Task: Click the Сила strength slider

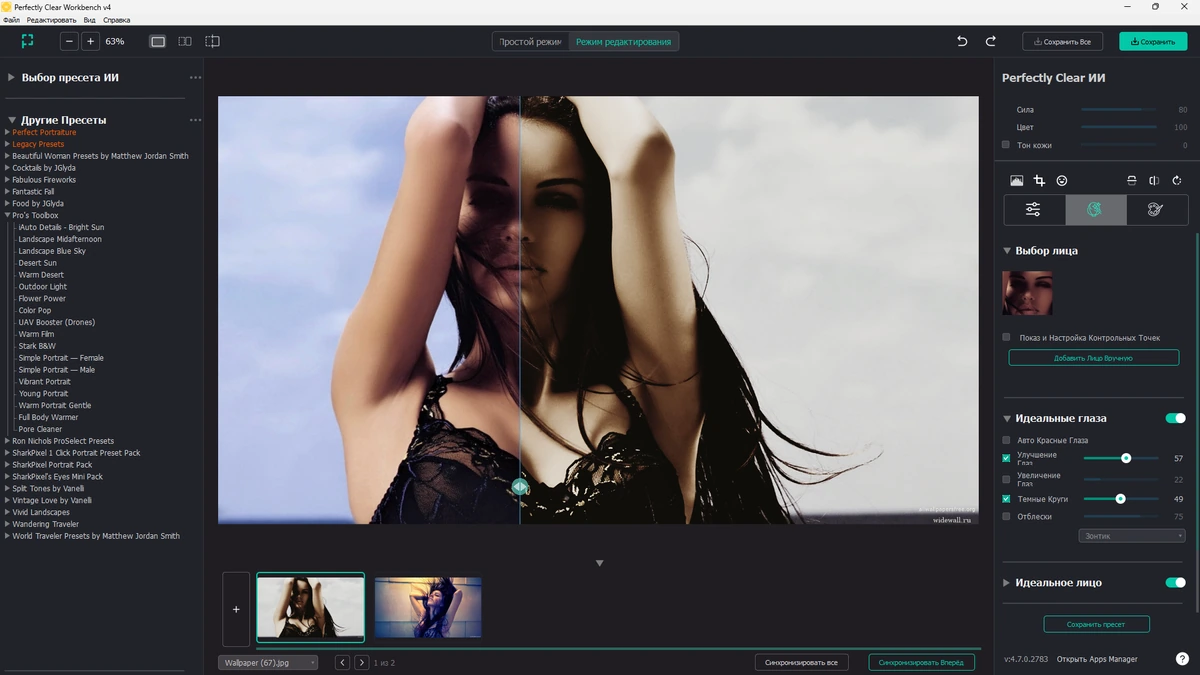Action: coord(1118,110)
